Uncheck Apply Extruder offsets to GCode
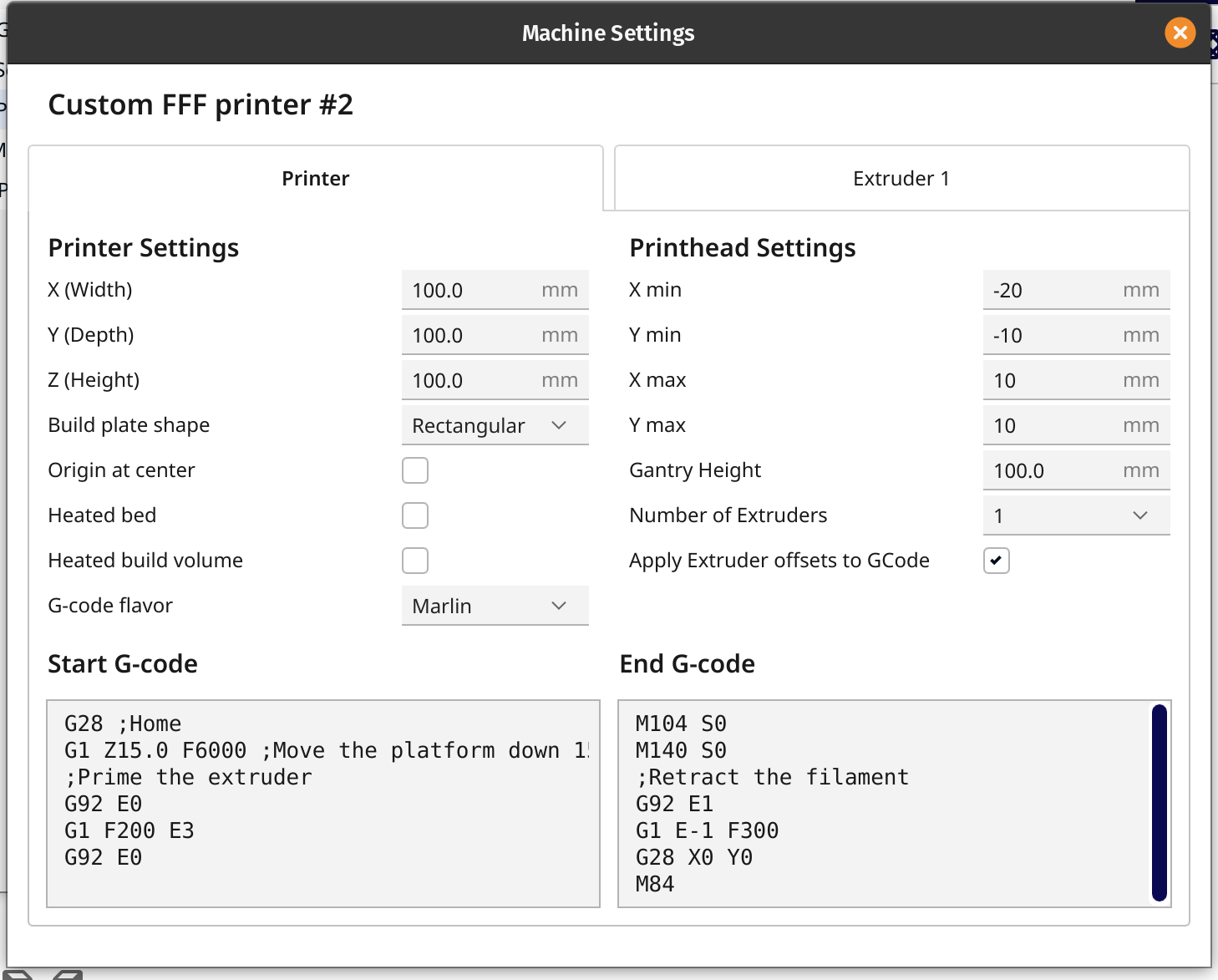 coord(996,560)
